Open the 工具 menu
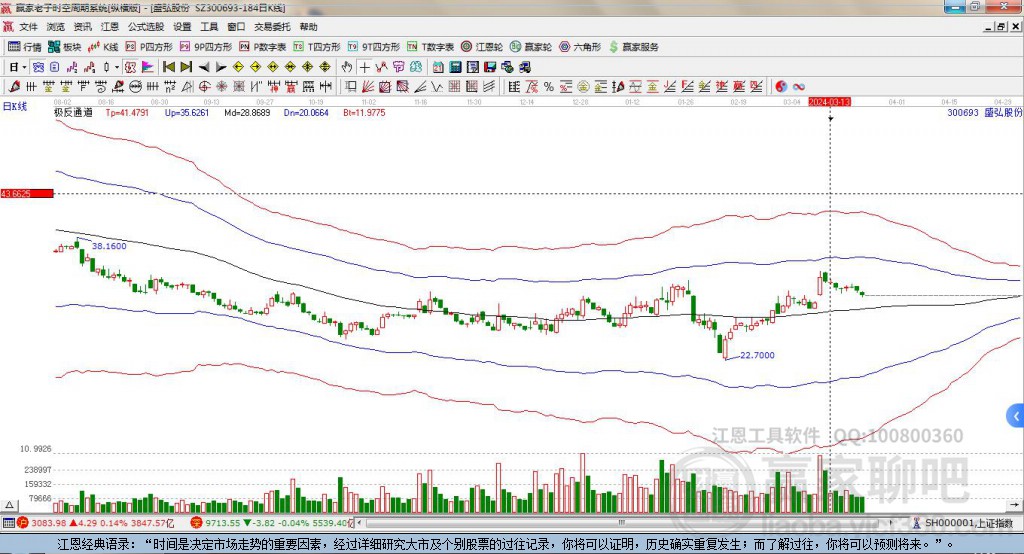This screenshot has height=554, width=1024. (x=209, y=27)
